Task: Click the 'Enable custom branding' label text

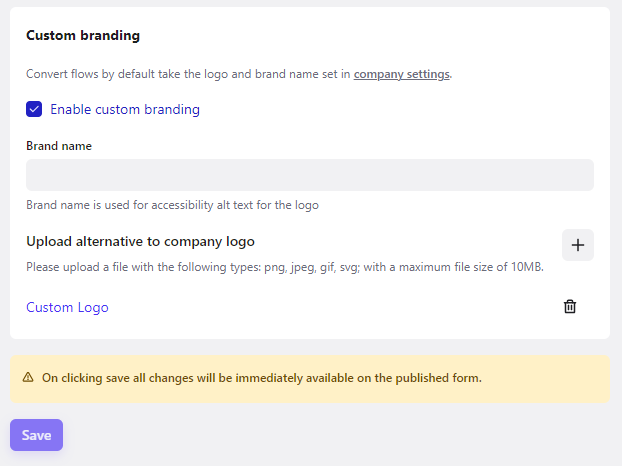Action: pos(125,109)
